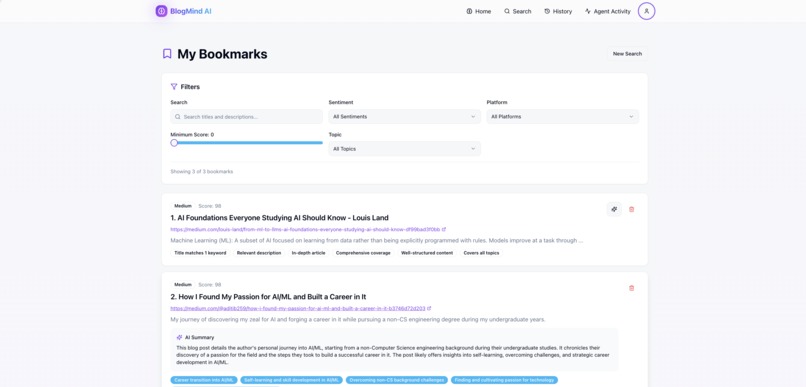
Task: Click Medium badge on How I Found My Passion bookmark
Action: (182, 284)
